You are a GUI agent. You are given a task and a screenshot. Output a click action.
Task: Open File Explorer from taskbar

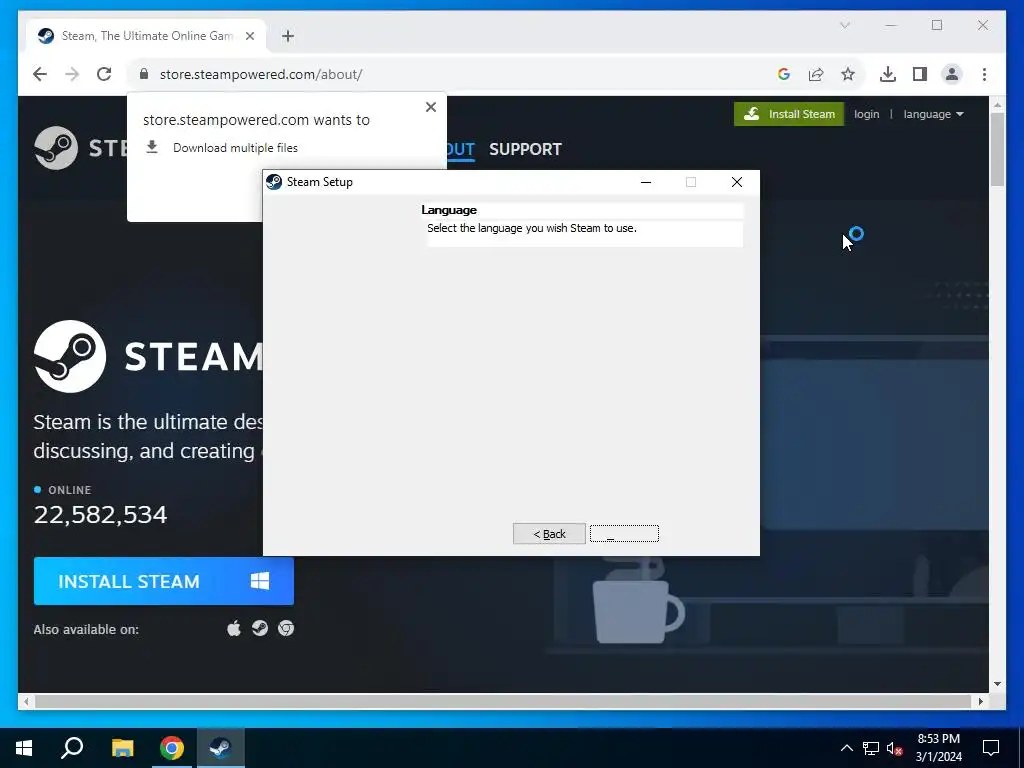coord(122,748)
